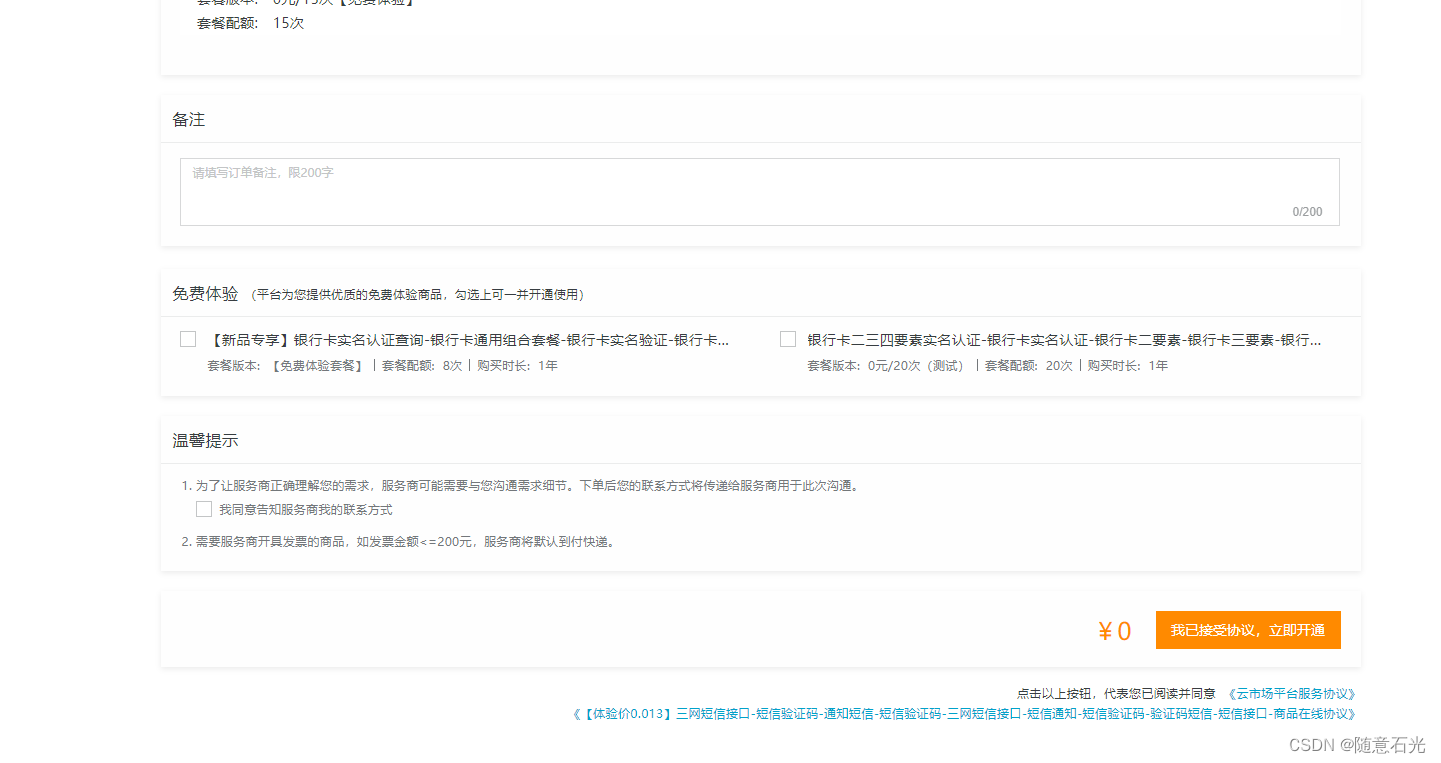Click the 【新品专享】银行卡实名认证查询 product title
1441x763 pixels.
(x=468, y=340)
